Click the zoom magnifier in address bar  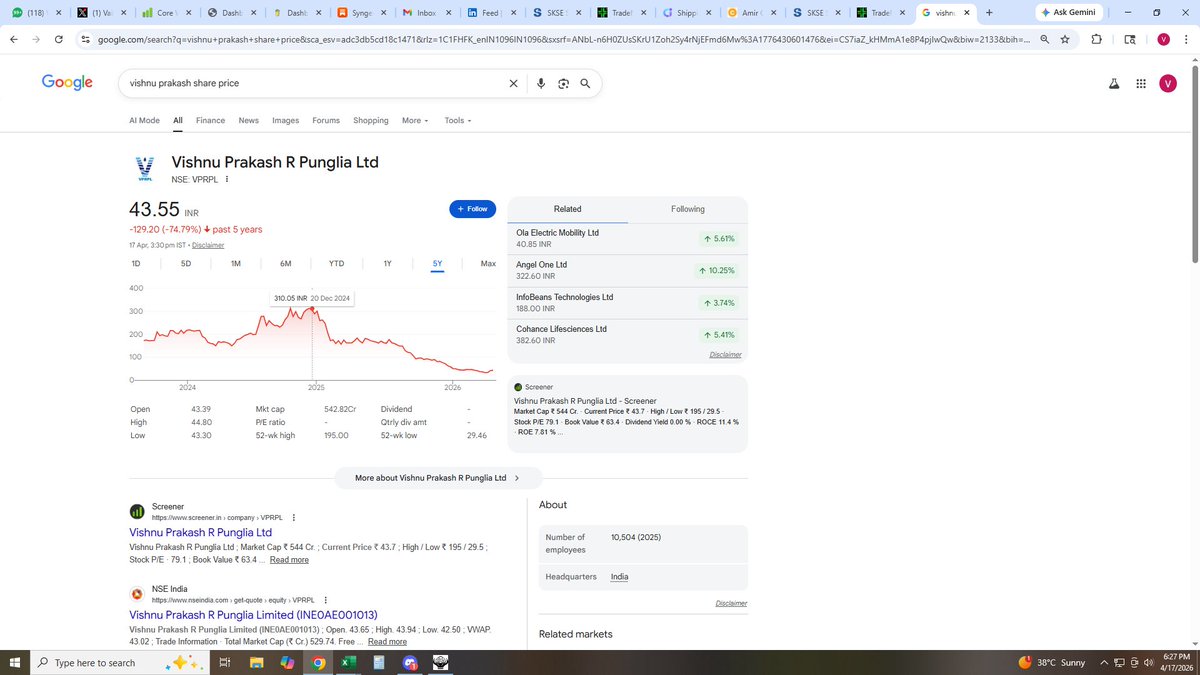(1044, 39)
